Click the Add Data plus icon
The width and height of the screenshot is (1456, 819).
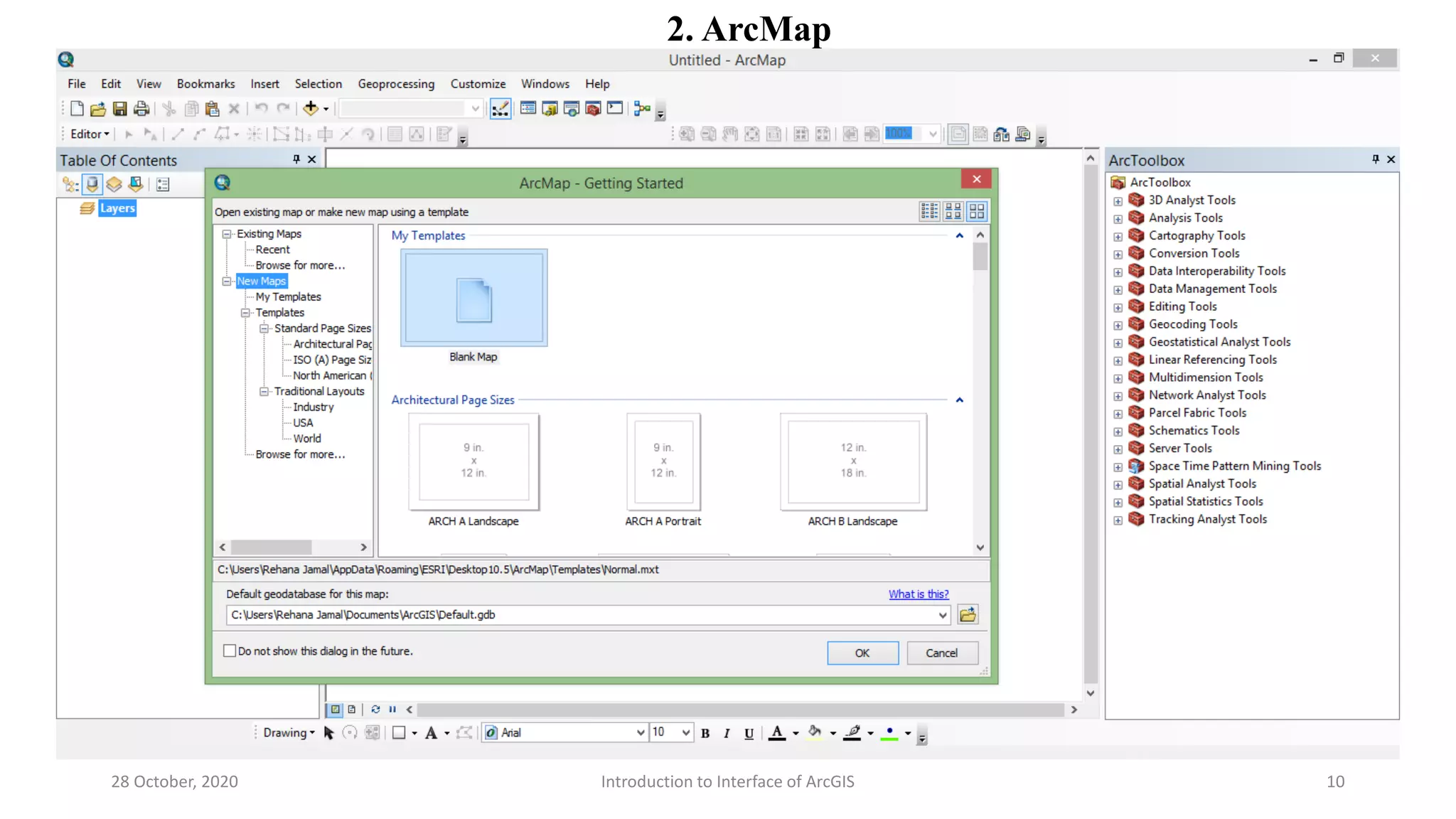click(311, 109)
